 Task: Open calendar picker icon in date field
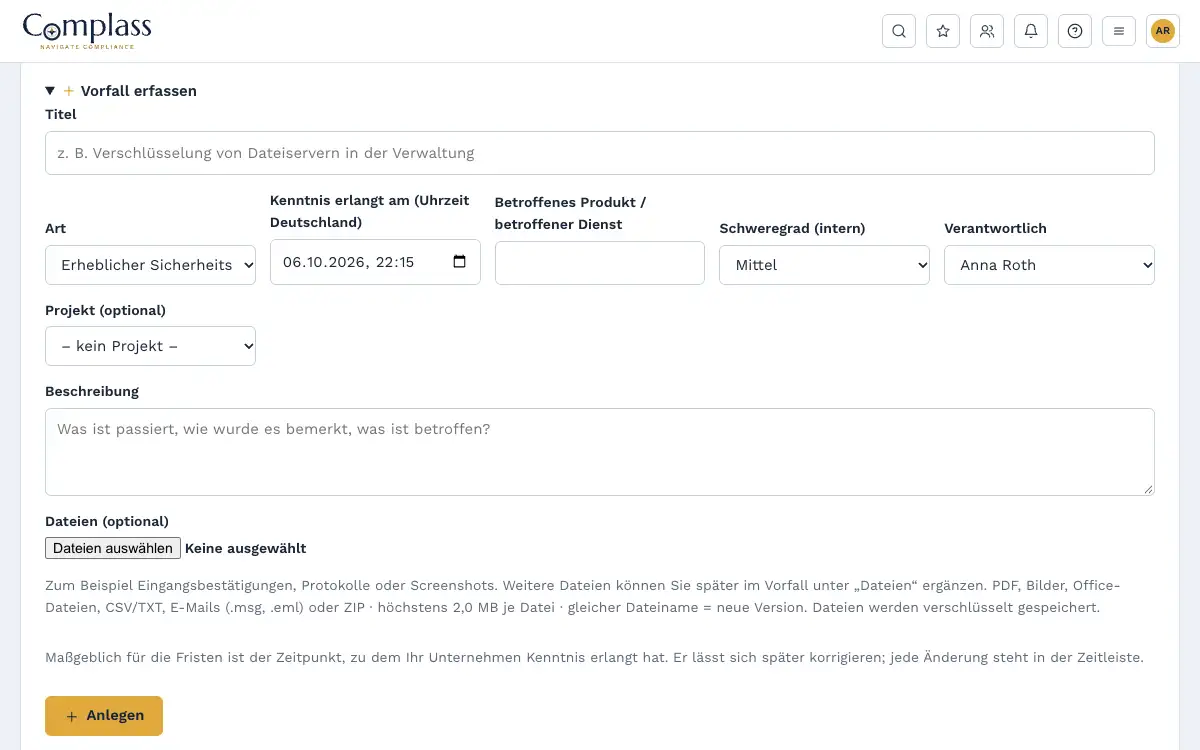460,262
